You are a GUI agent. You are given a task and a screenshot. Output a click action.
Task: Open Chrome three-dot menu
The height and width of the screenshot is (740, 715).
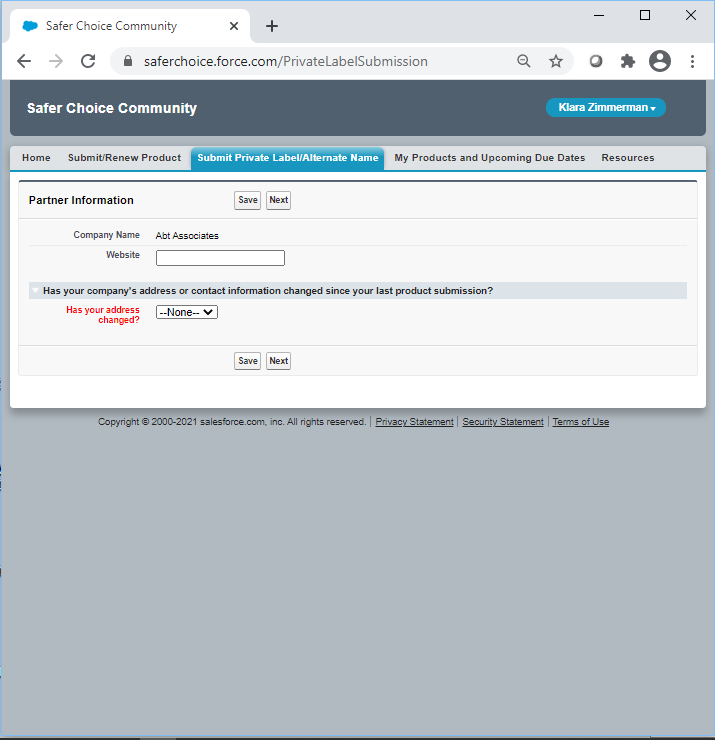click(692, 61)
